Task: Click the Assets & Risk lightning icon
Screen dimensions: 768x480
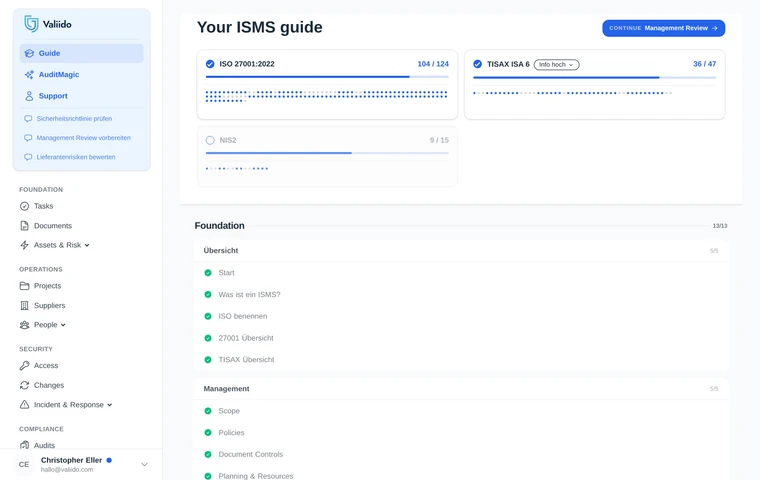Action: pyautogui.click(x=24, y=245)
